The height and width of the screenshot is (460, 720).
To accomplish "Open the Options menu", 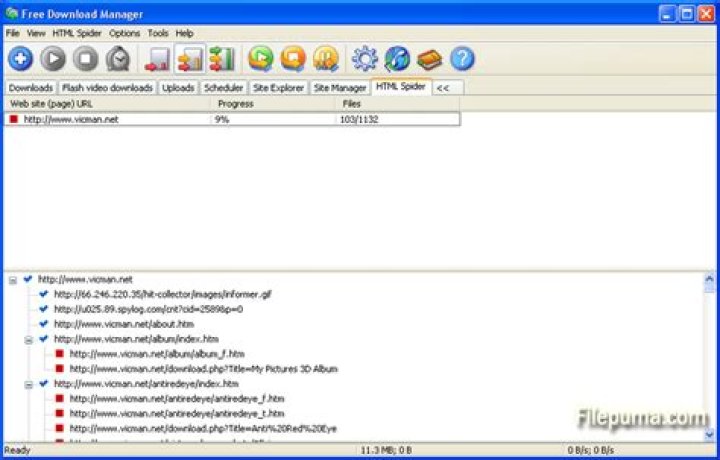I will 124,33.
